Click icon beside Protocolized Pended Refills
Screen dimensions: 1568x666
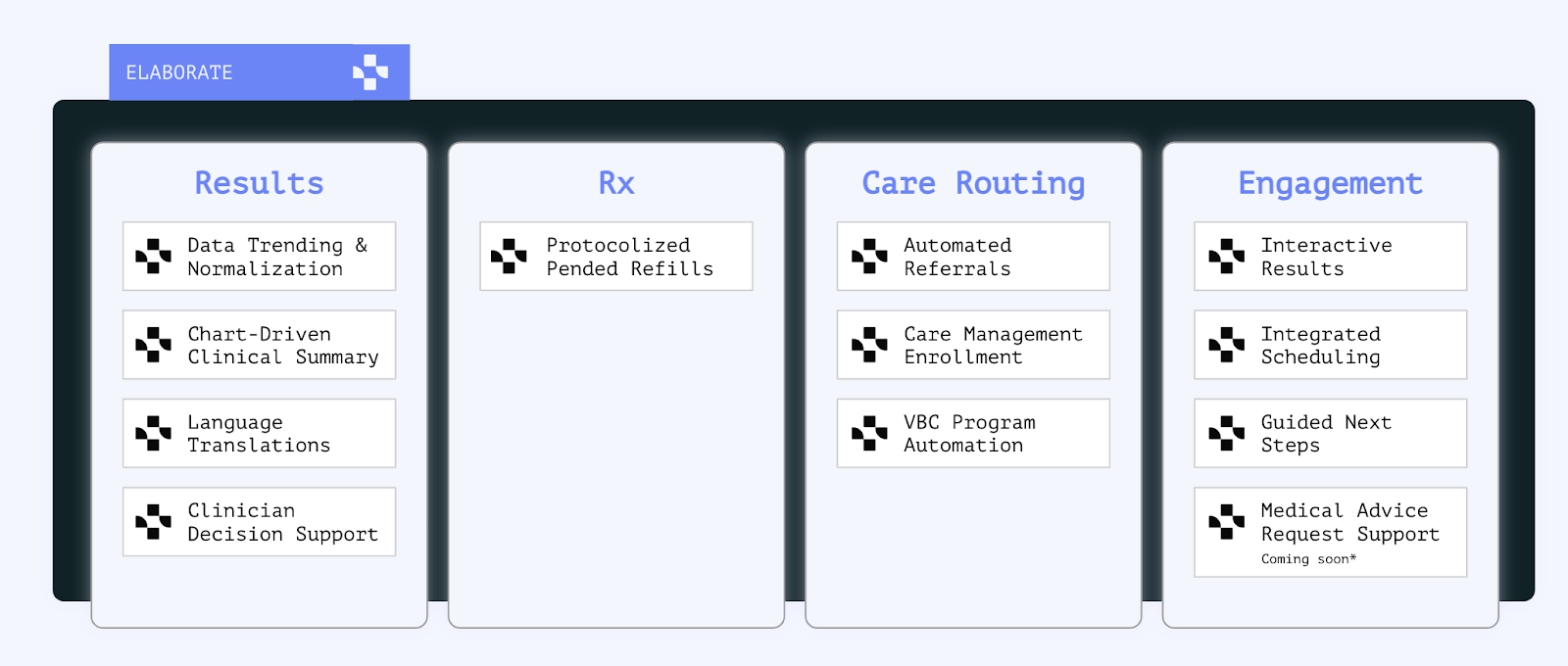pyautogui.click(x=509, y=256)
